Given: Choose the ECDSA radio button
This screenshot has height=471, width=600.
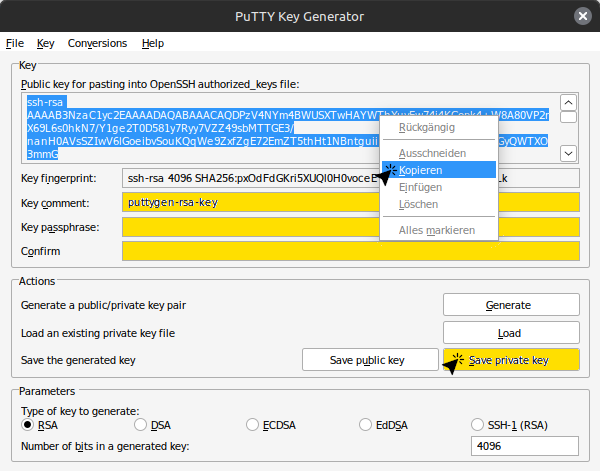Looking at the screenshot, I should tap(253, 424).
